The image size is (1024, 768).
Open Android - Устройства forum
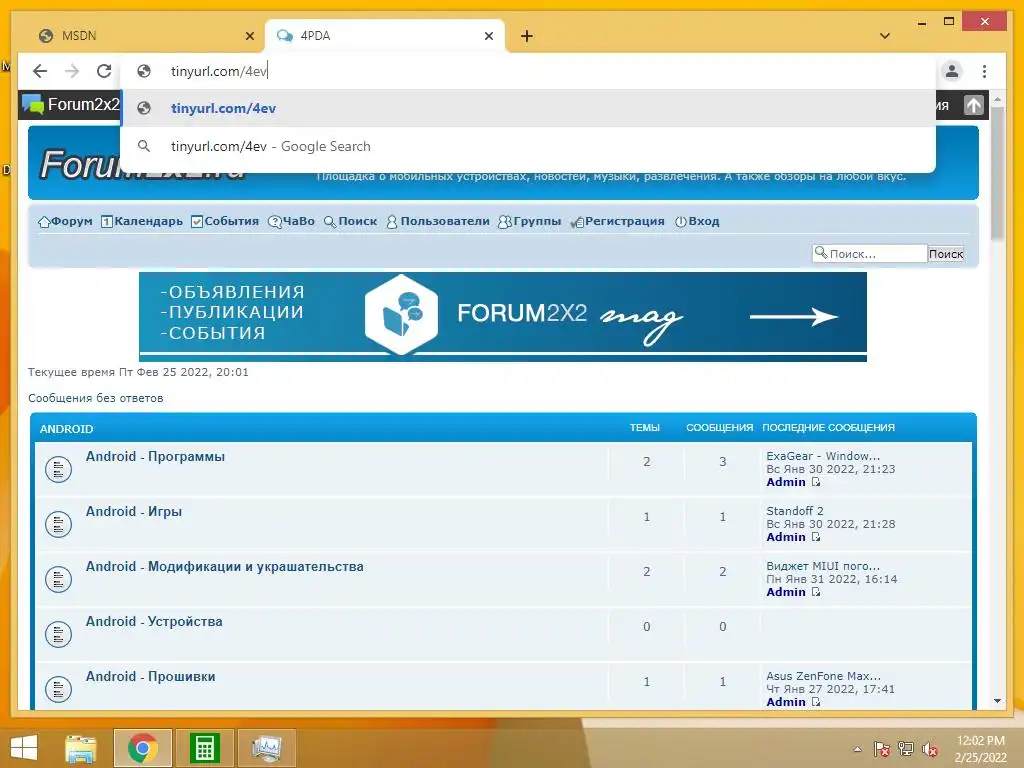[x=154, y=621]
